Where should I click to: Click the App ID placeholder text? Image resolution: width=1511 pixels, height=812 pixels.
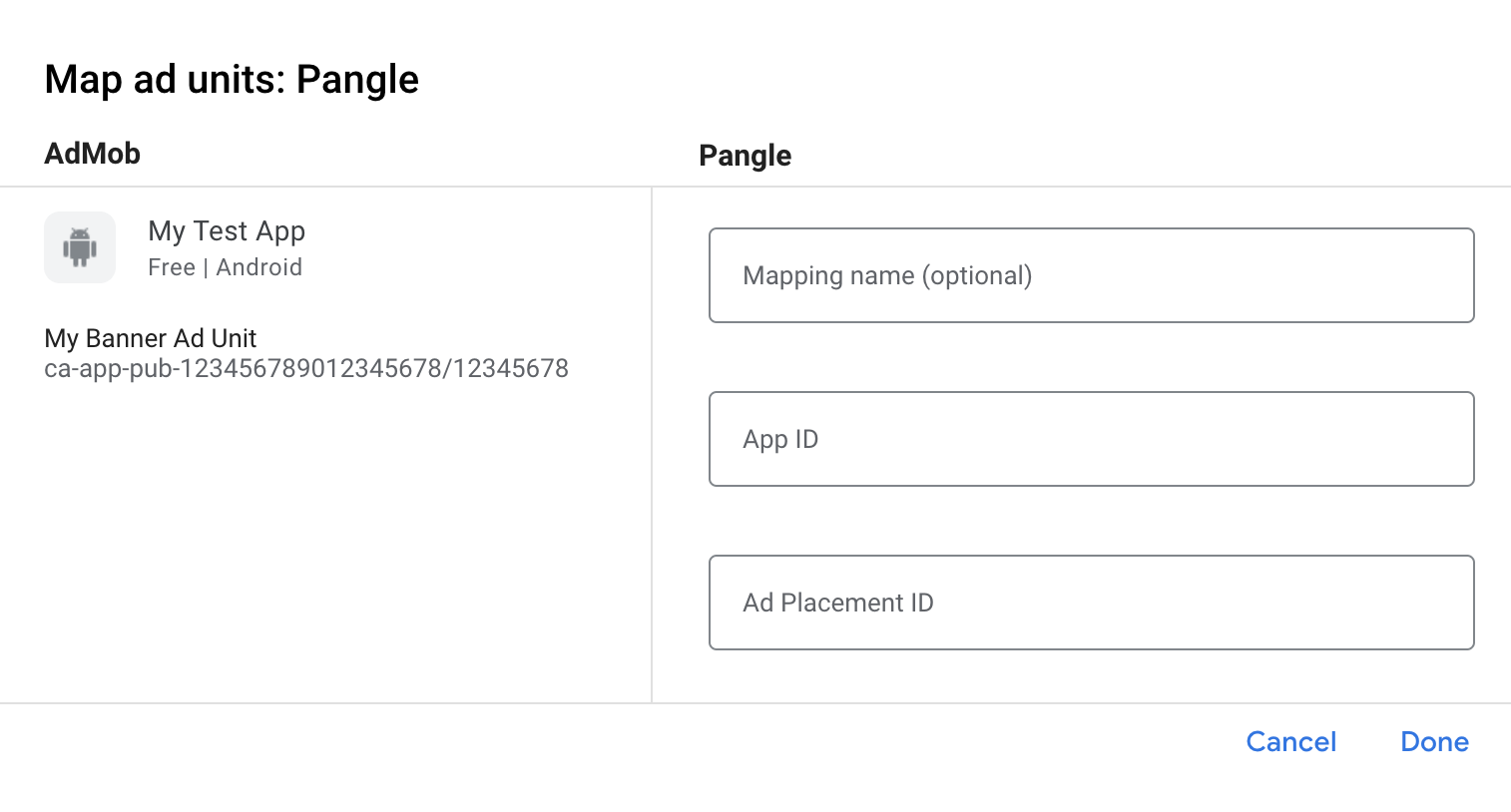[x=780, y=439]
